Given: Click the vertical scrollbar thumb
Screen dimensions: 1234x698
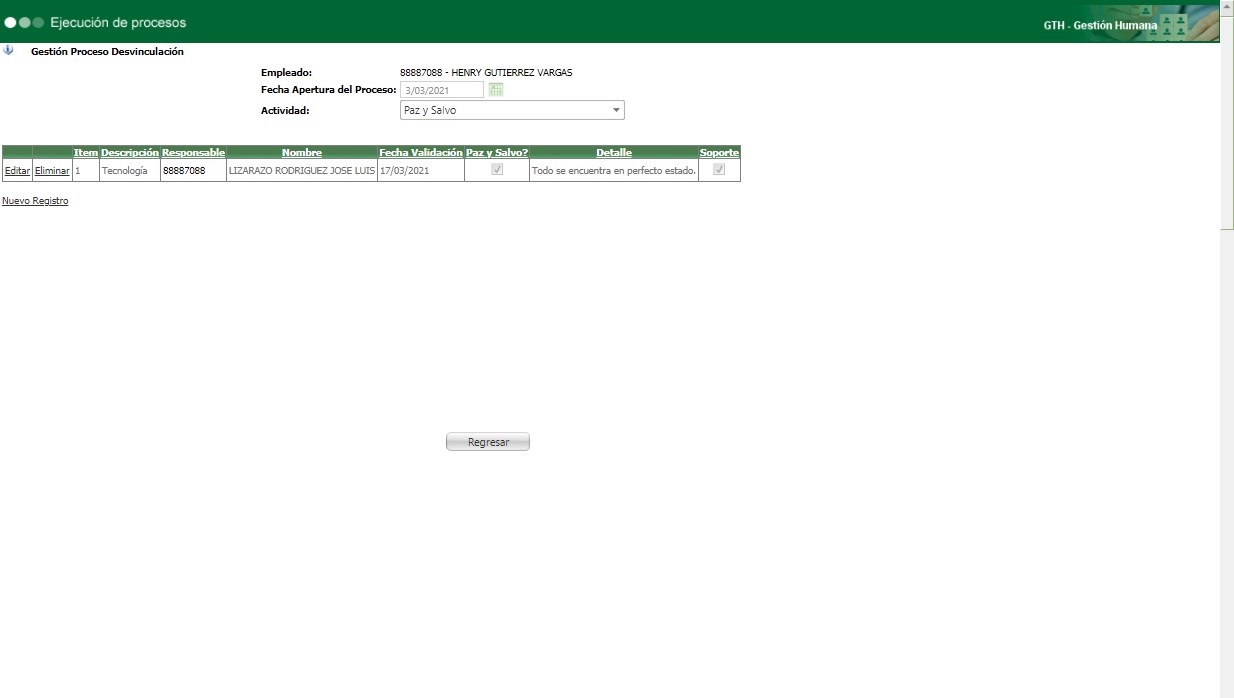Looking at the screenshot, I should pos(1227,122).
